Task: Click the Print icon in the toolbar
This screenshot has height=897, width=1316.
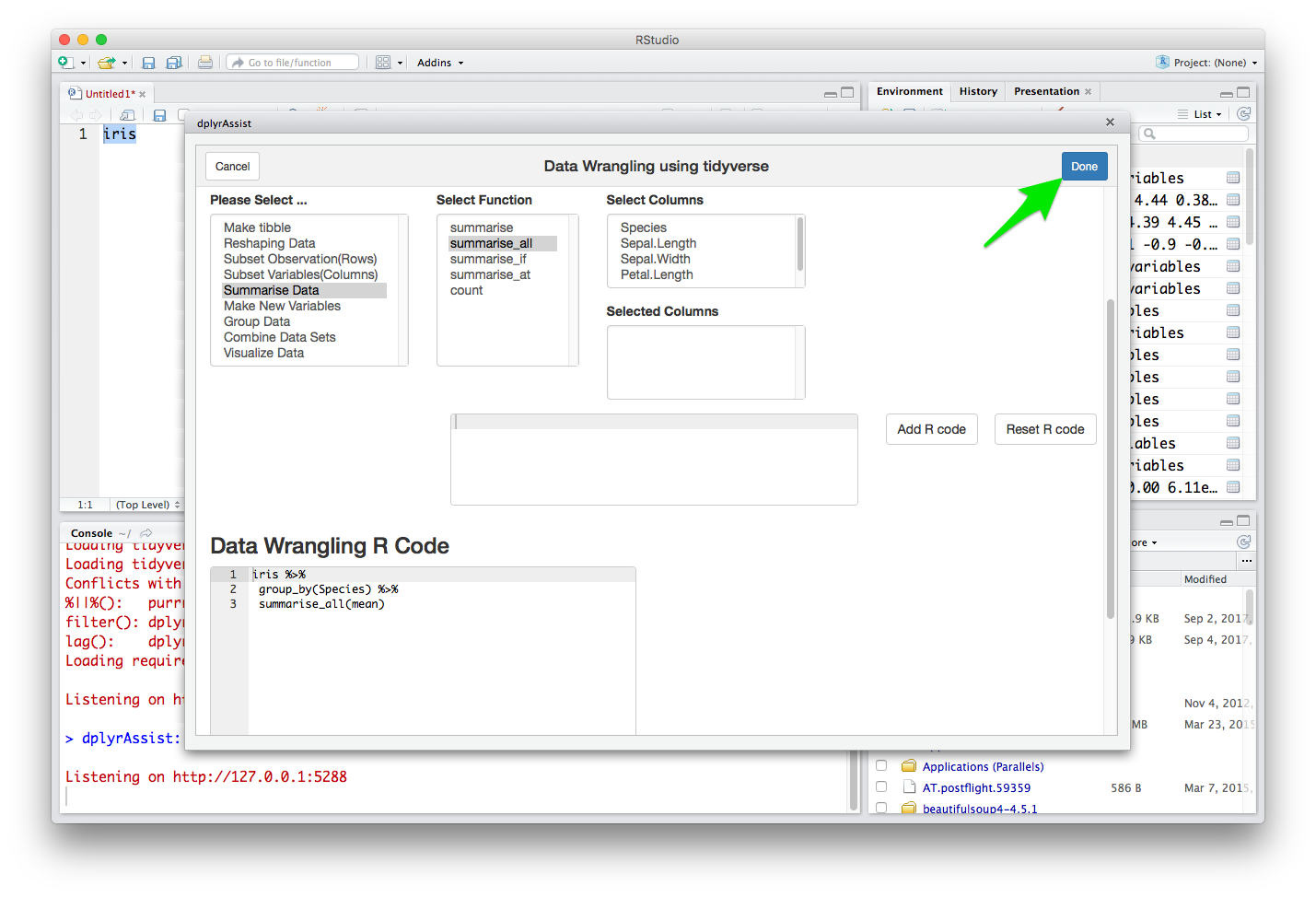Action: pos(205,63)
